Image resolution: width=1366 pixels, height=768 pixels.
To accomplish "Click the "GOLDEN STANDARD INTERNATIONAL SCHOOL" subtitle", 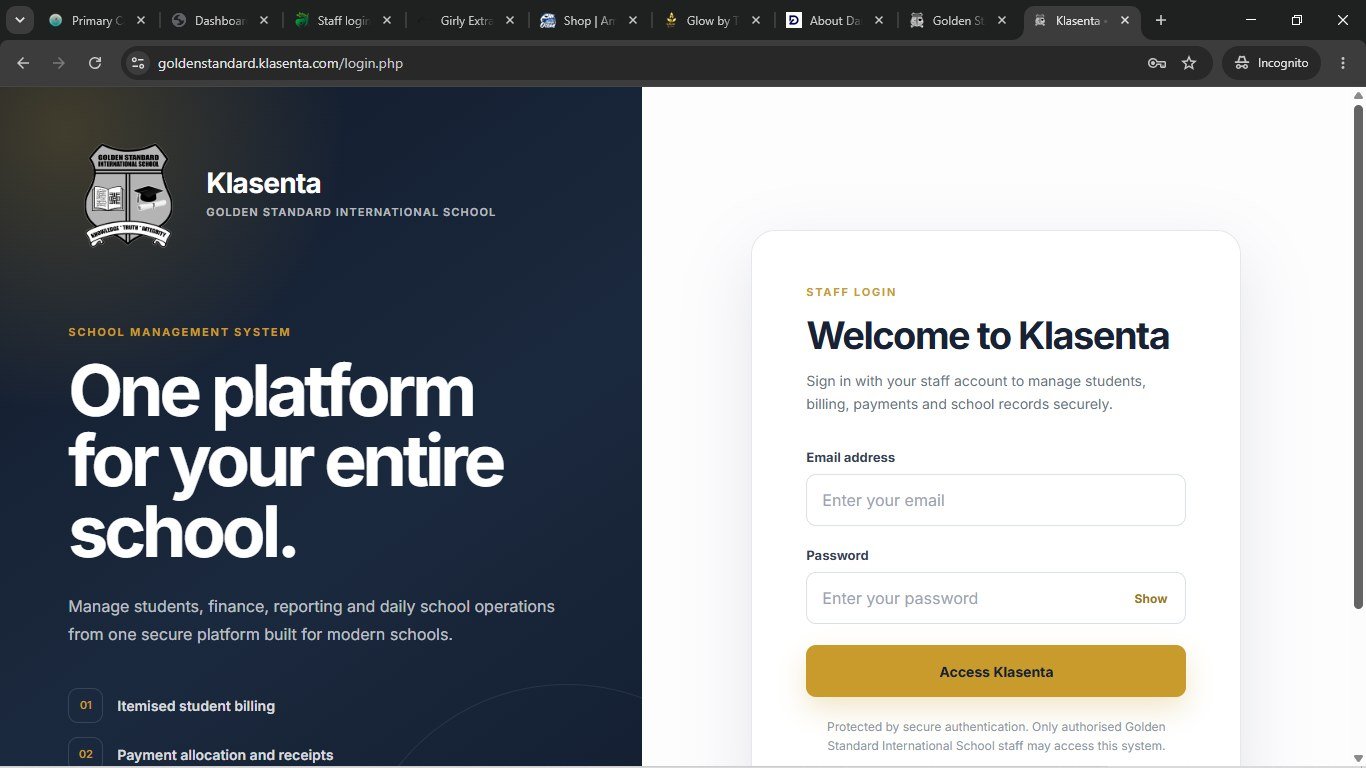I will pyautogui.click(x=351, y=212).
